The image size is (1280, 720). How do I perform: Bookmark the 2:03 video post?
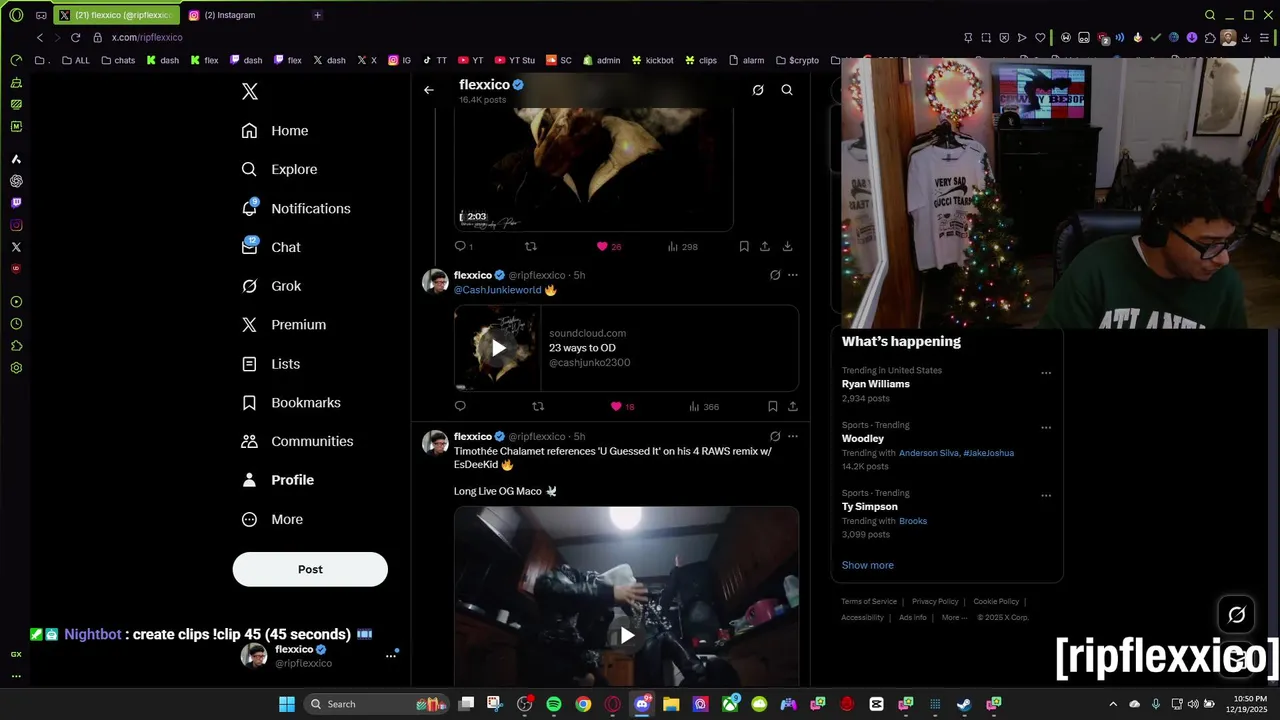coord(744,246)
